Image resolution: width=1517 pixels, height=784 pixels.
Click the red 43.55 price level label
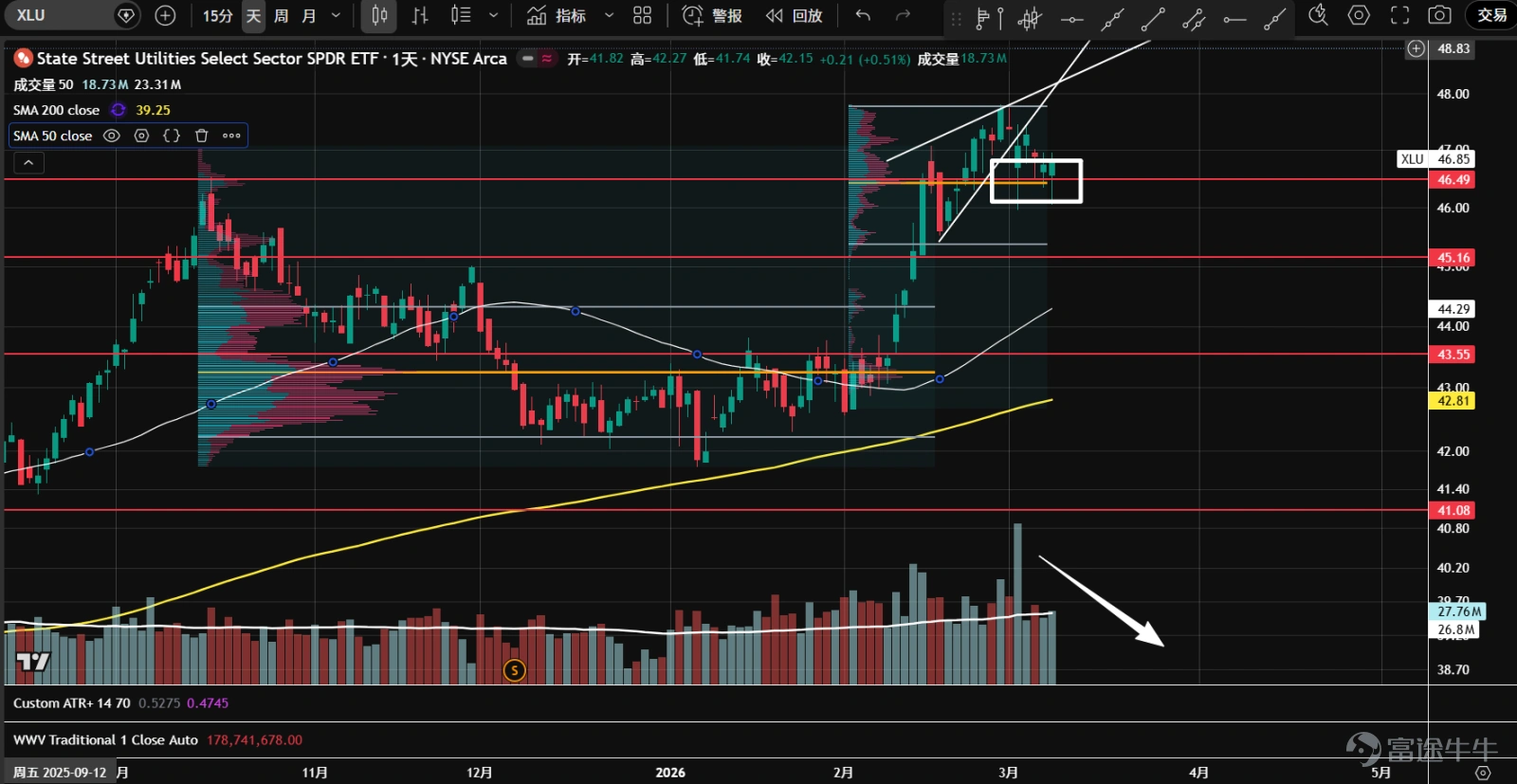pyautogui.click(x=1453, y=355)
